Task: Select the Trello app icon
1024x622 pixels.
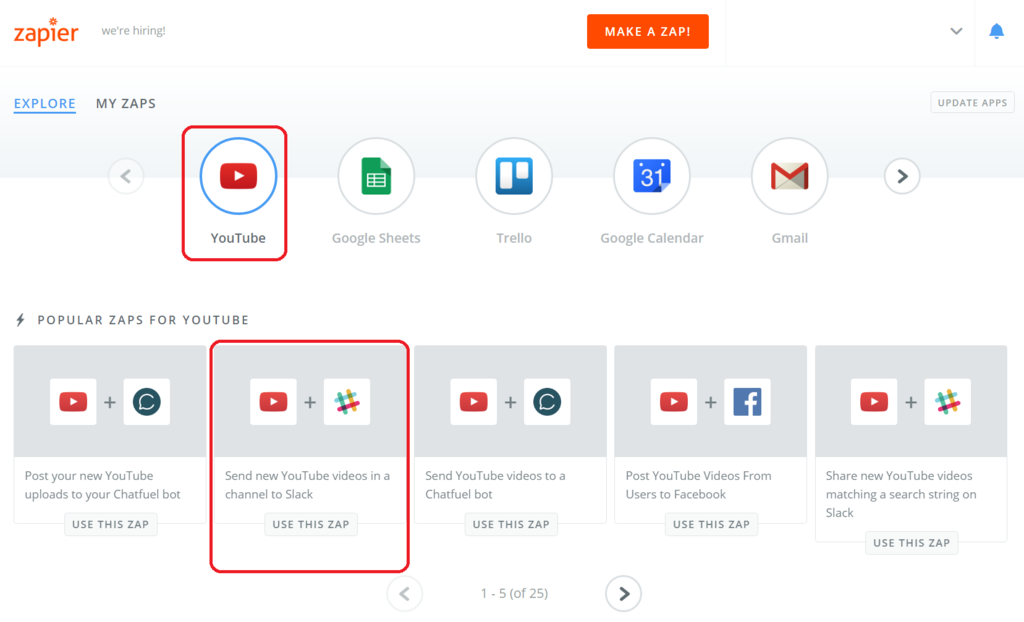Action: coord(514,176)
